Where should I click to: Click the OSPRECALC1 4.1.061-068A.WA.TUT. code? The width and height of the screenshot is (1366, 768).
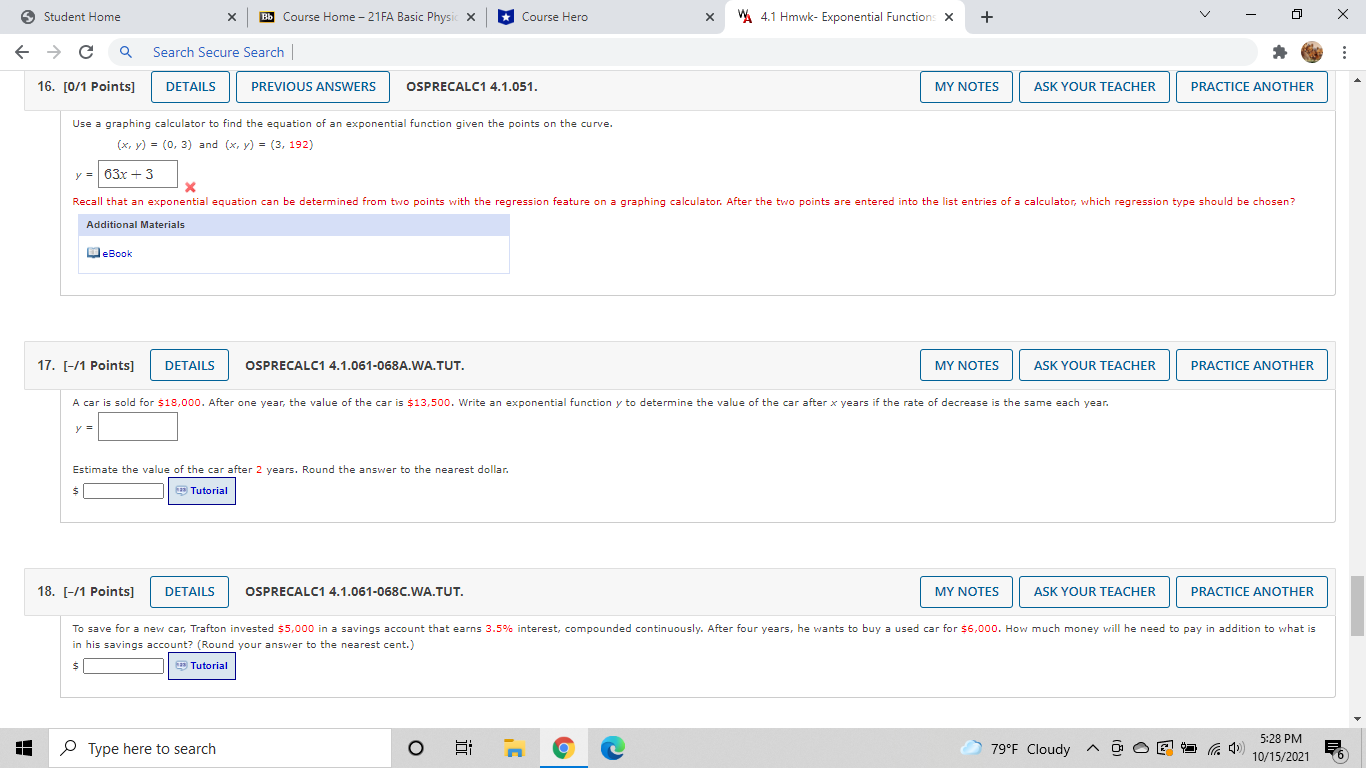[x=354, y=365]
